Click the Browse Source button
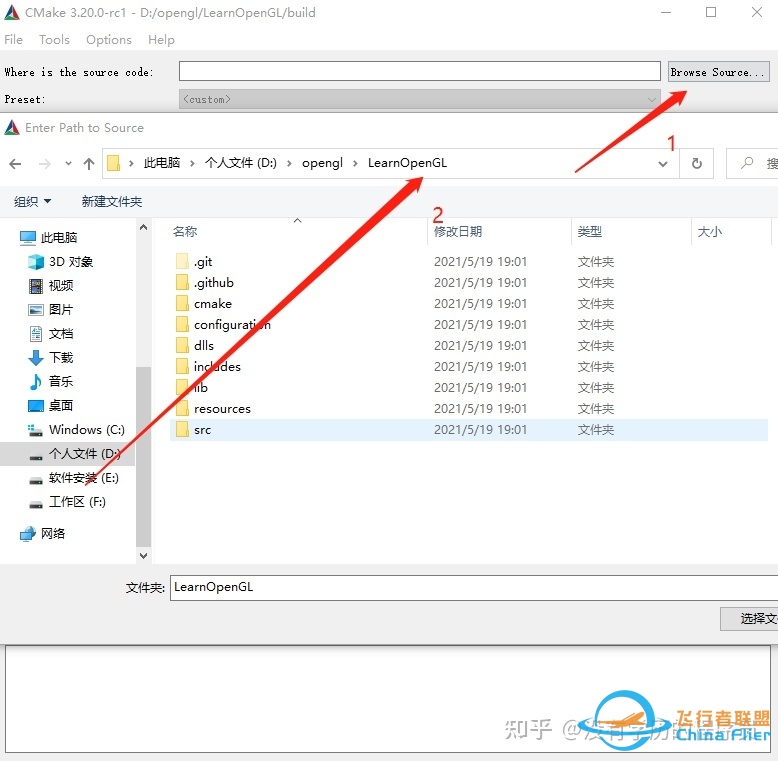The height and width of the screenshot is (761, 778). tap(718, 72)
